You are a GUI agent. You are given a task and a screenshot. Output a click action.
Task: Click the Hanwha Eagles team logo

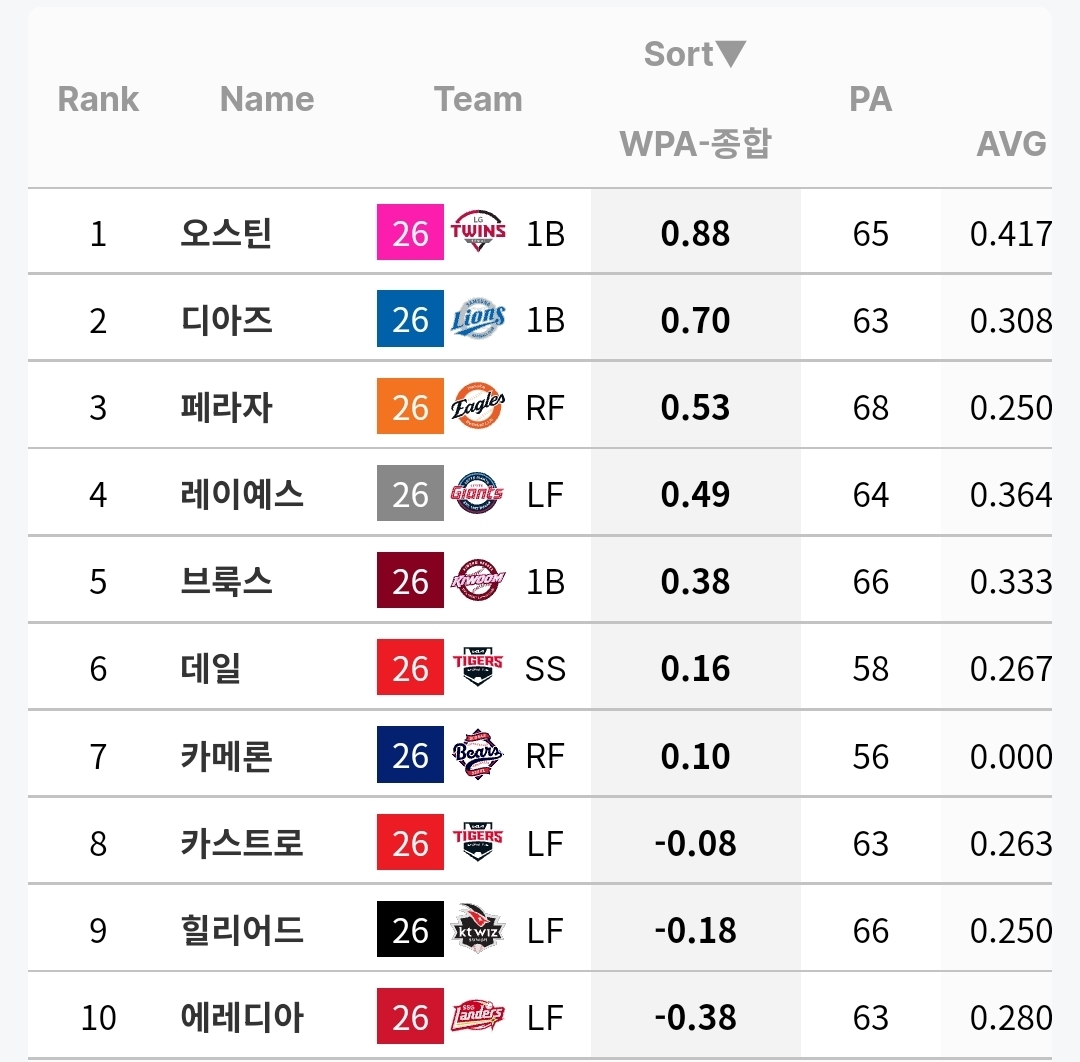[x=478, y=406]
